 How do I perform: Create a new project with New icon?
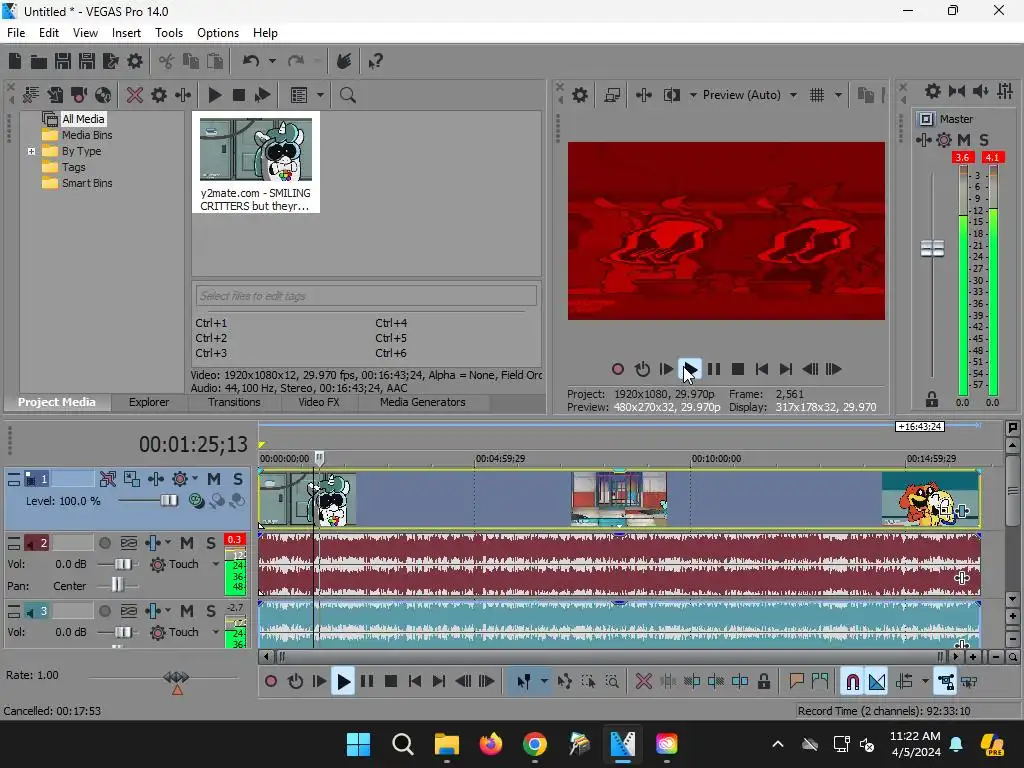[15, 61]
